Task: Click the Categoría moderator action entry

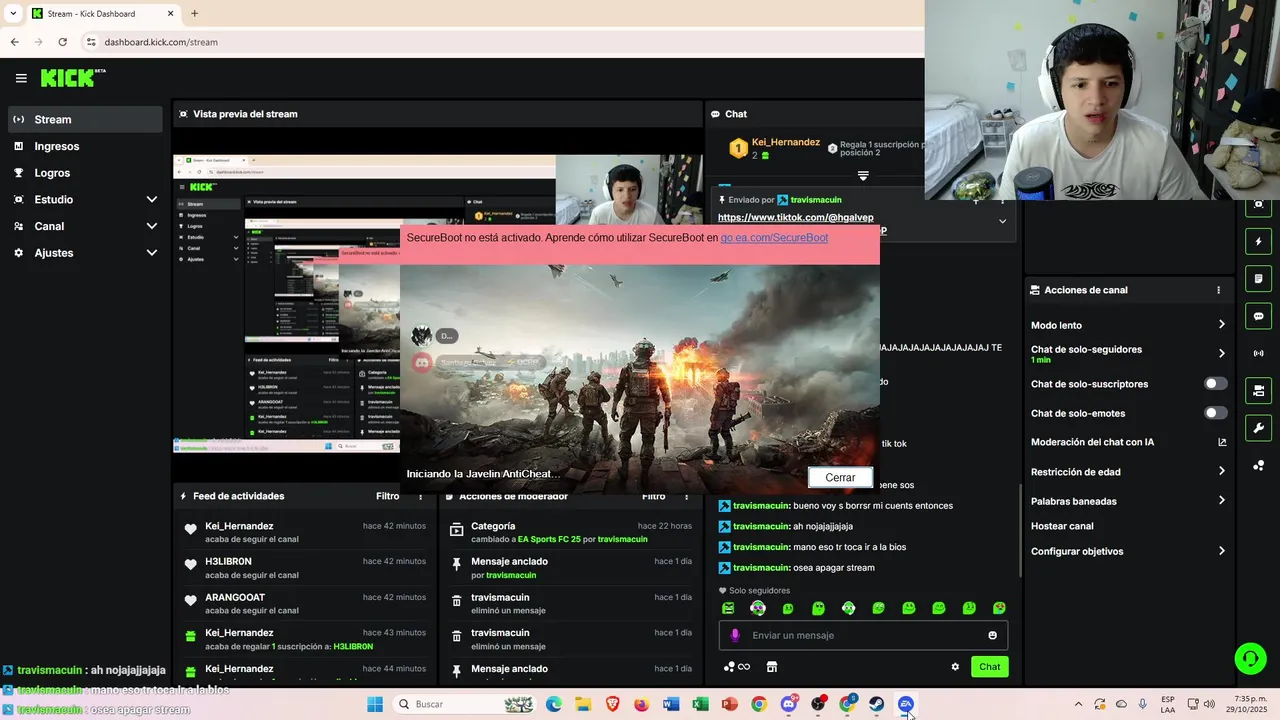Action: click(570, 532)
